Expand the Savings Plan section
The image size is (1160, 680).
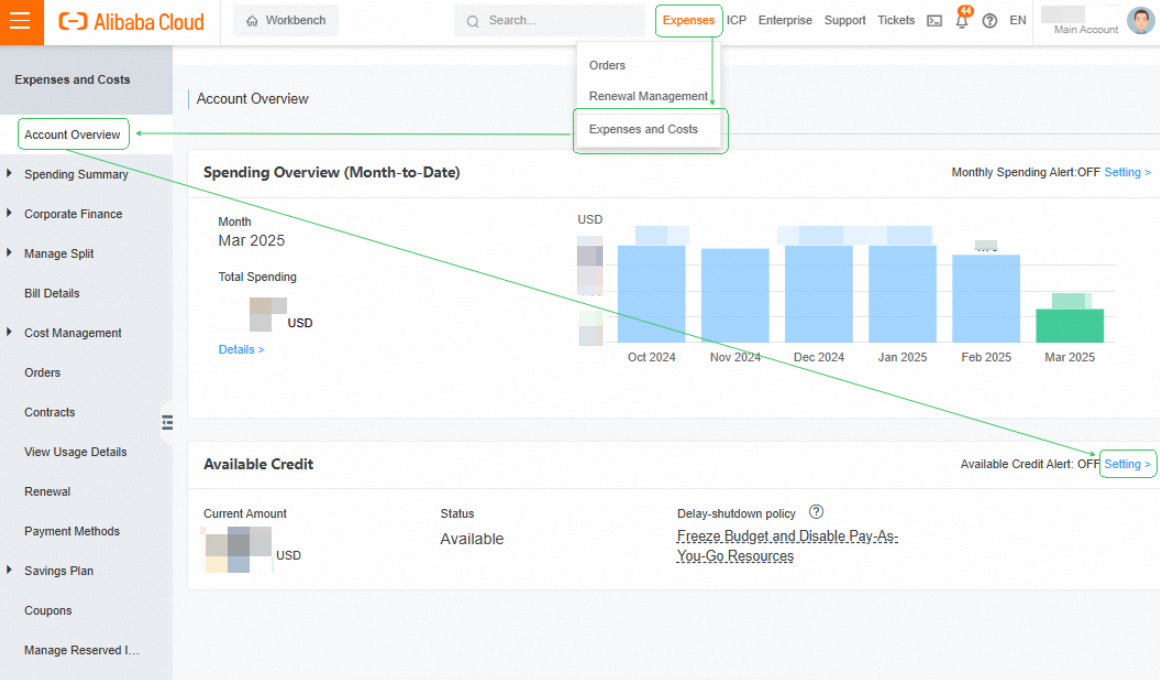click(x=9, y=570)
